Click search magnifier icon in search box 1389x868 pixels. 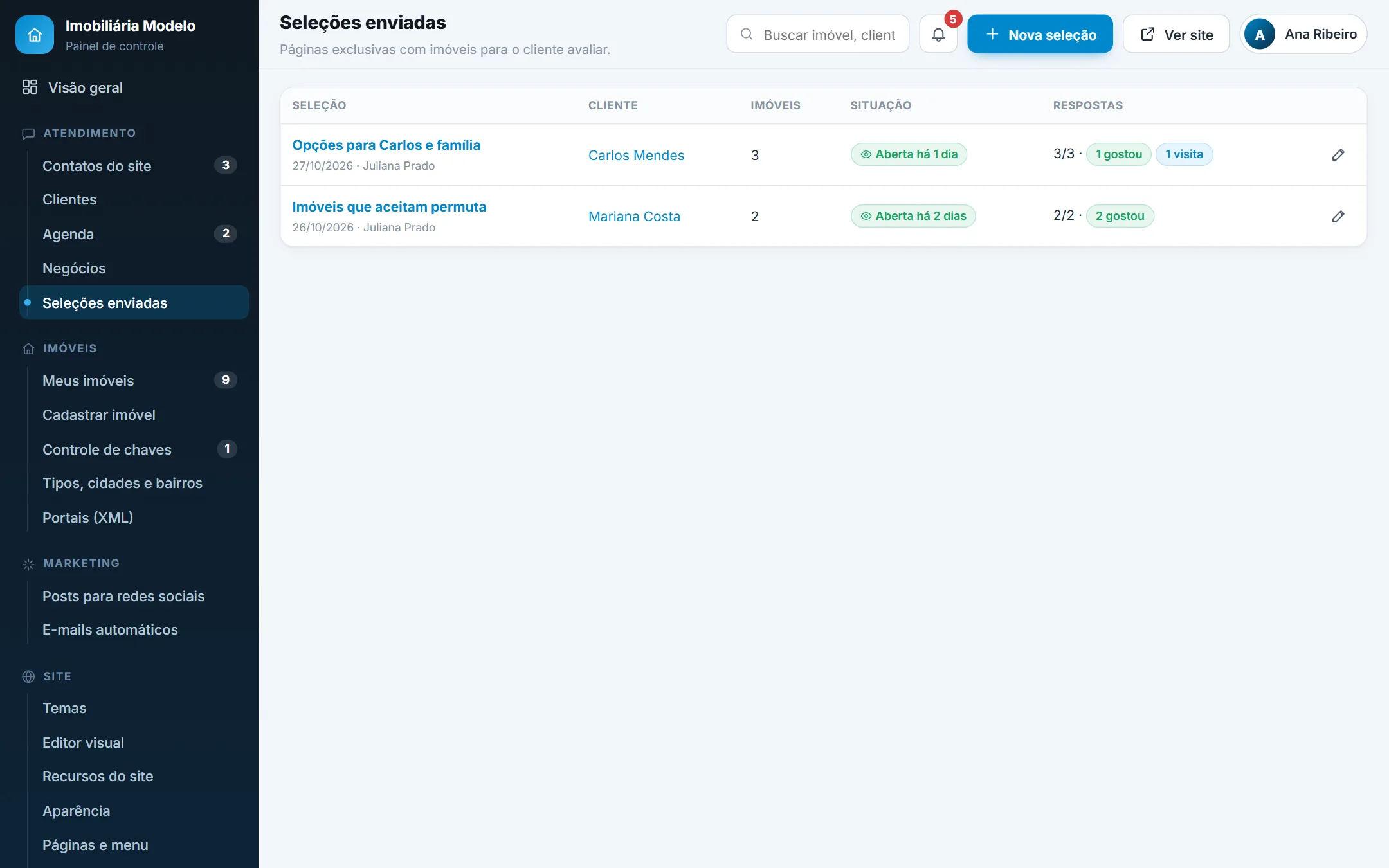click(x=747, y=34)
